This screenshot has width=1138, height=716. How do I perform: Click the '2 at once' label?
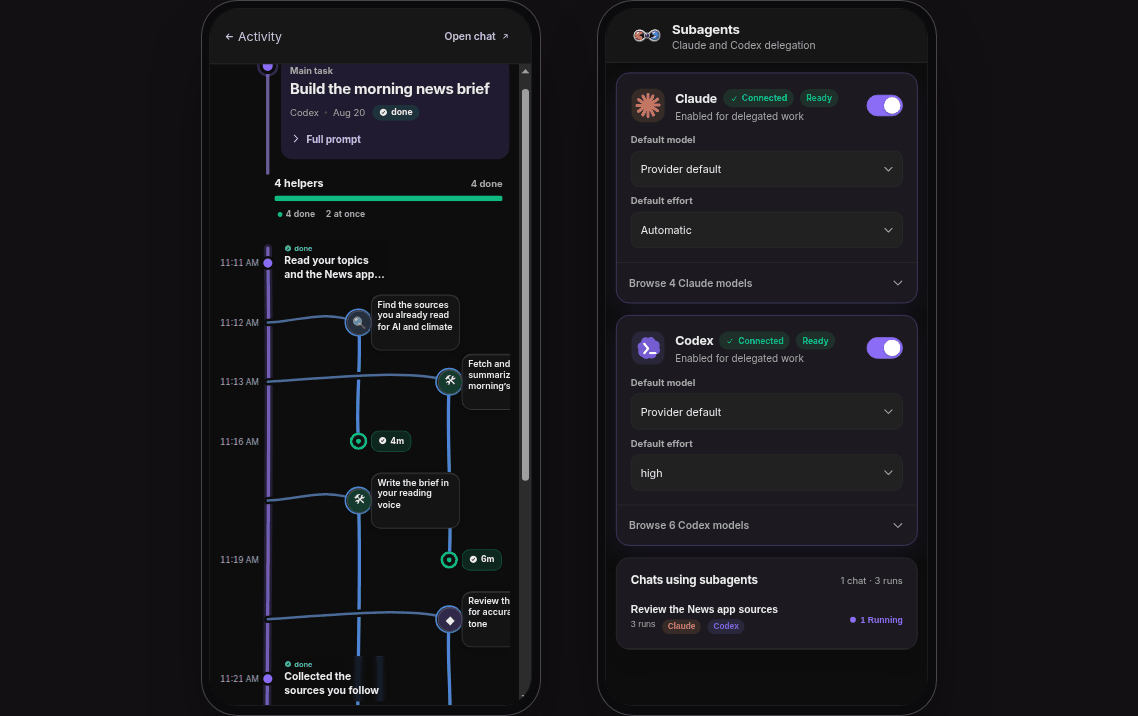tap(345, 214)
